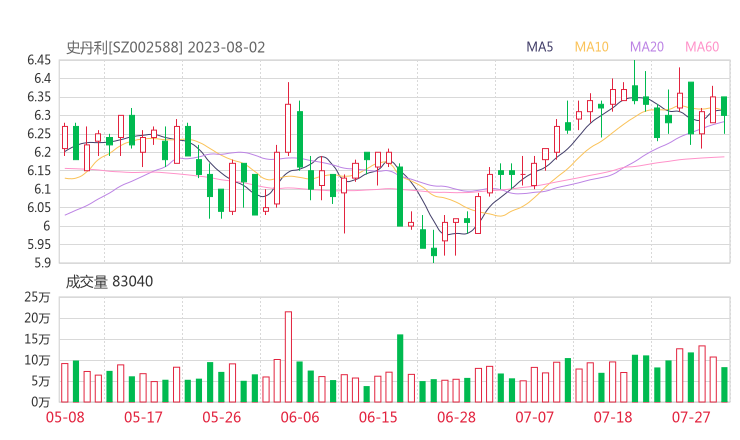Click the 6.05 price axis label

(39, 208)
